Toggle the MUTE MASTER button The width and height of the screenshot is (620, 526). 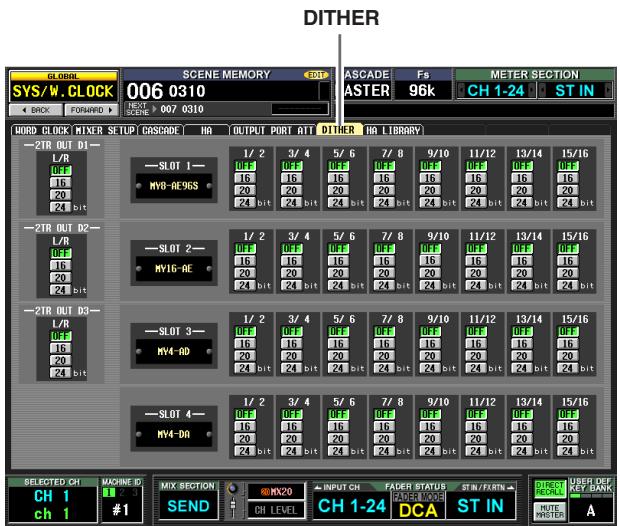[550, 511]
